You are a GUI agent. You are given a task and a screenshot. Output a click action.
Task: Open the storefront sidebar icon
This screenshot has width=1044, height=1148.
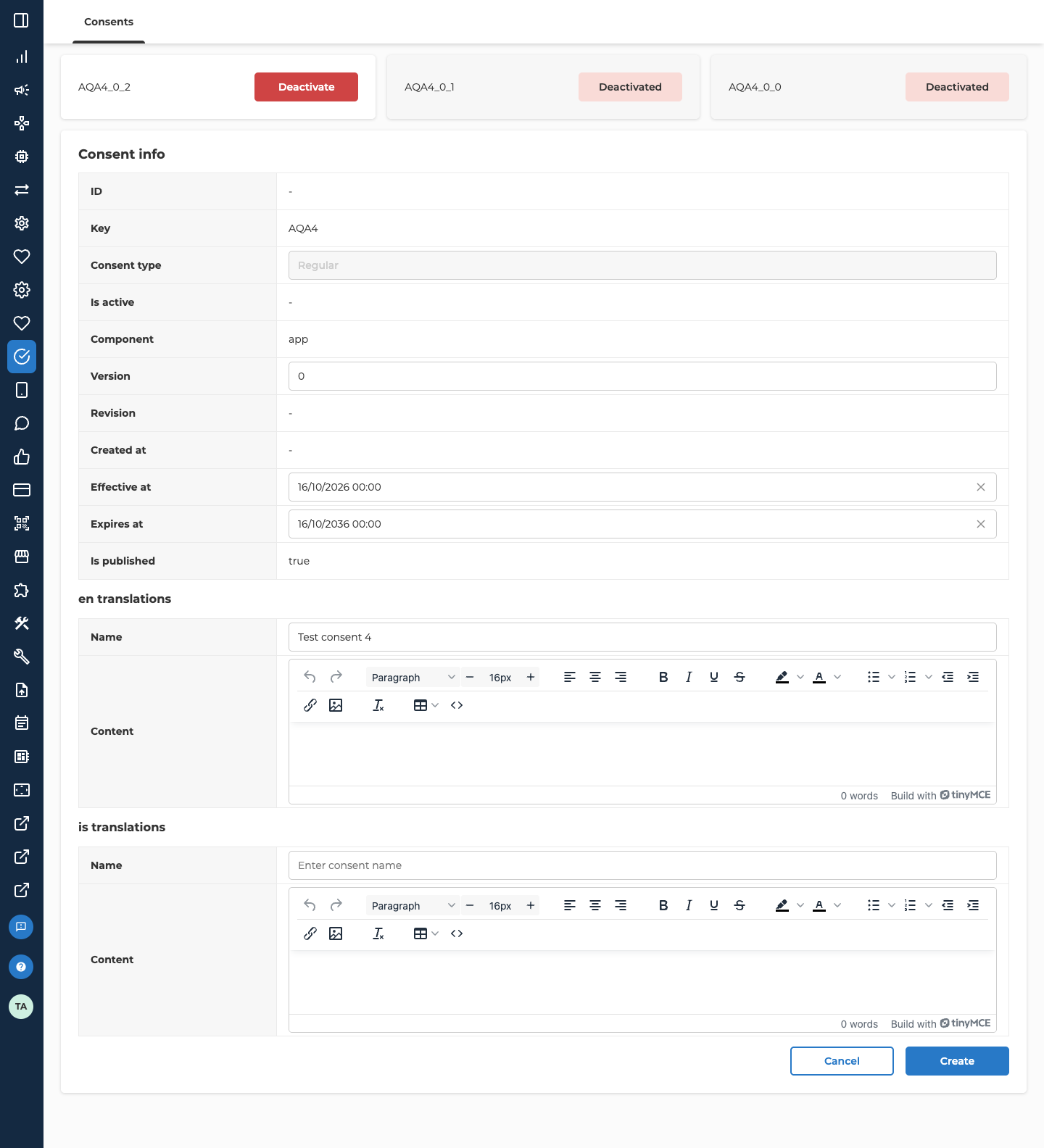22,557
